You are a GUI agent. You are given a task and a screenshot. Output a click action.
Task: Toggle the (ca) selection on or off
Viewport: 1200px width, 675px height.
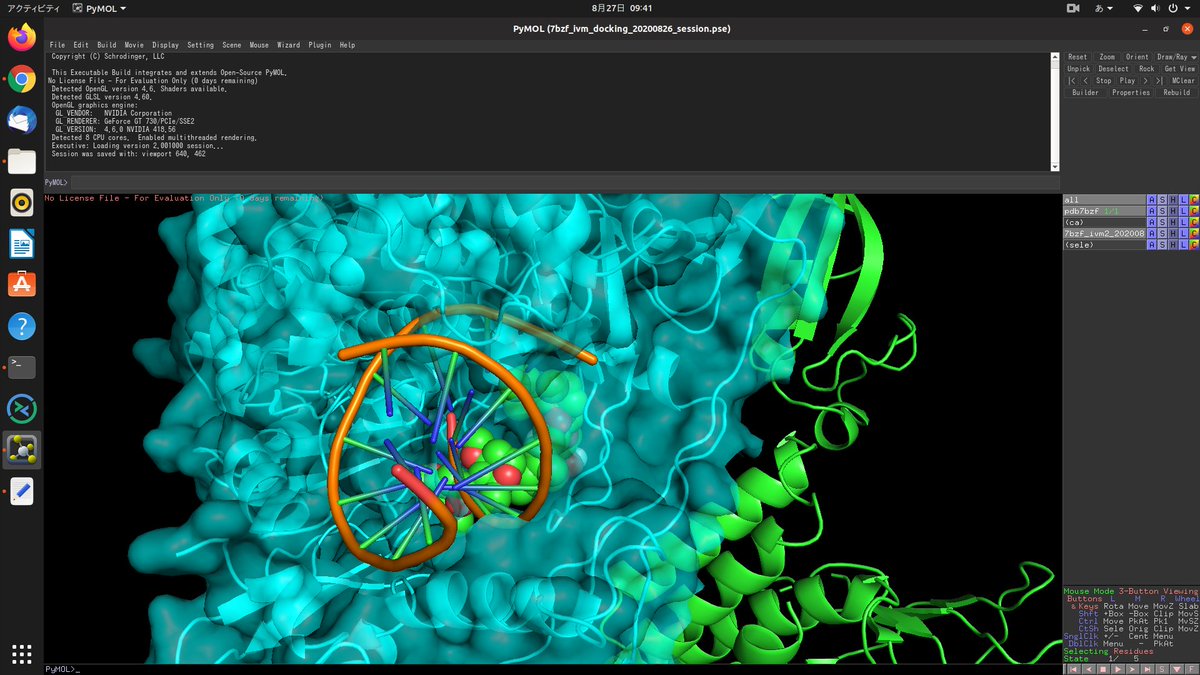pyautogui.click(x=1104, y=222)
